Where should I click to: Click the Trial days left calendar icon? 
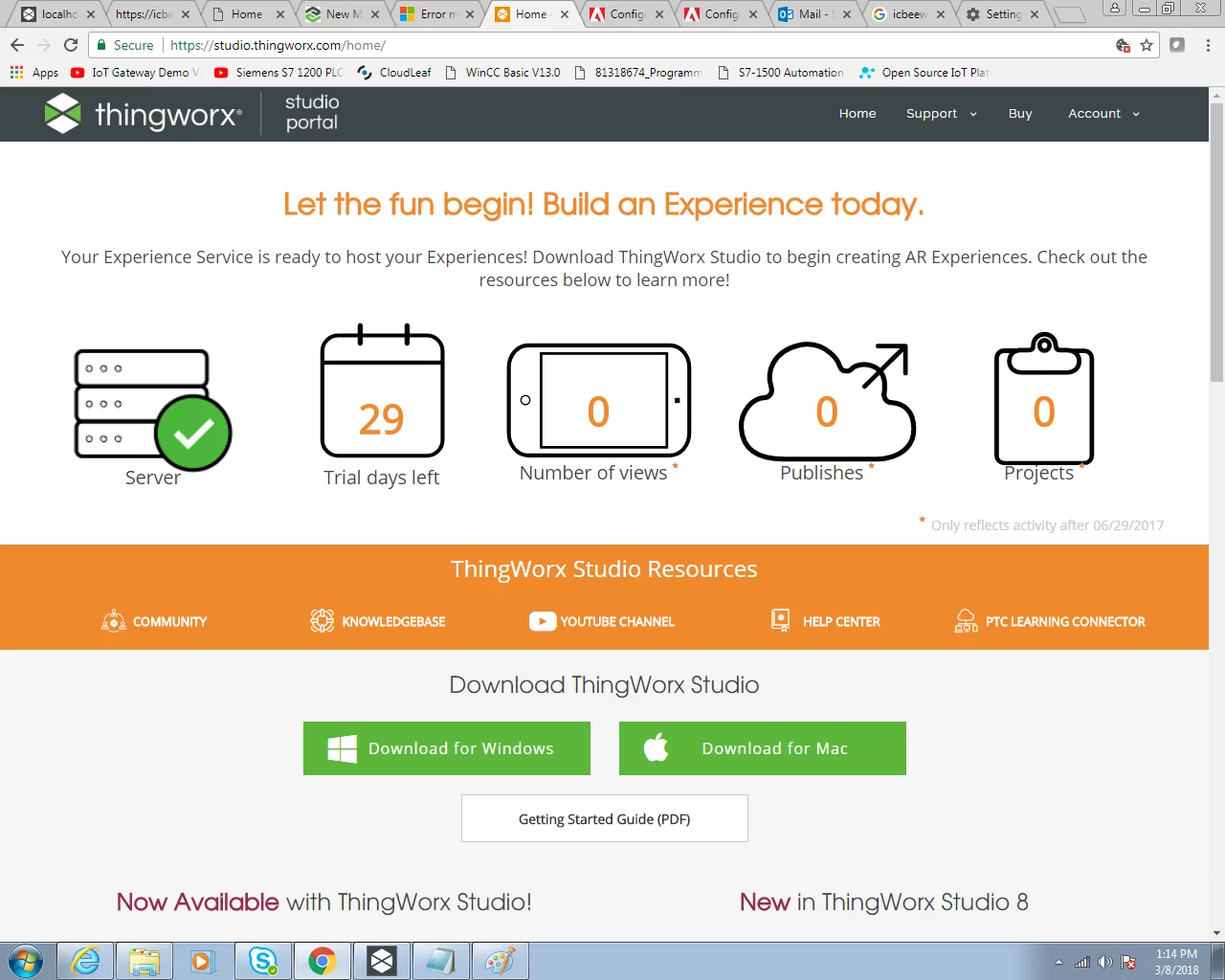click(382, 390)
